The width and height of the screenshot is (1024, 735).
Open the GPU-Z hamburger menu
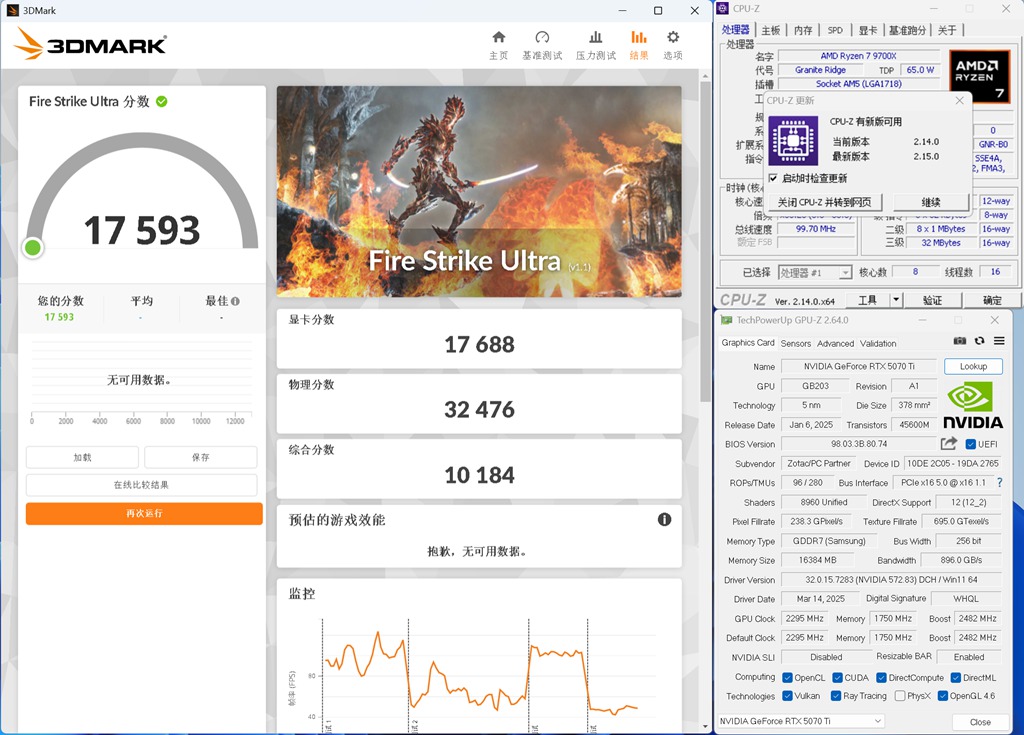click(999, 340)
